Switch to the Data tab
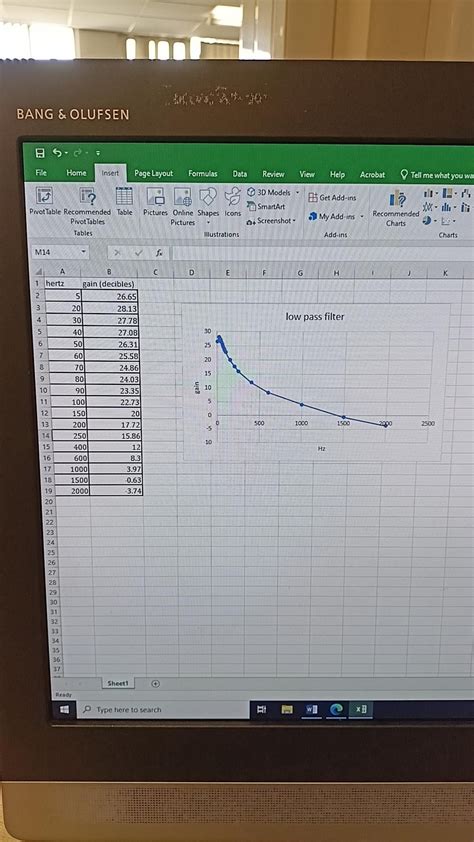 [239, 174]
